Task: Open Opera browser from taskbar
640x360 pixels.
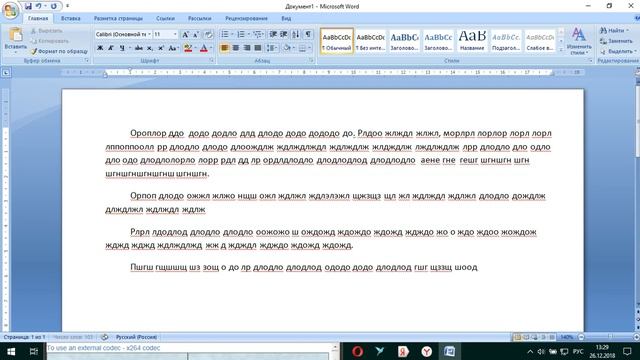Action: click(x=357, y=351)
